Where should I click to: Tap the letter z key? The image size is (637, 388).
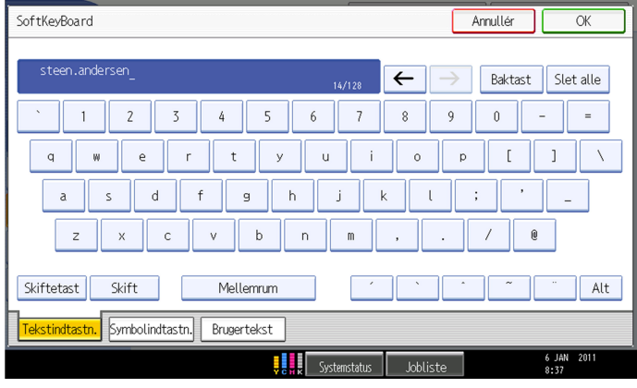pos(76,235)
